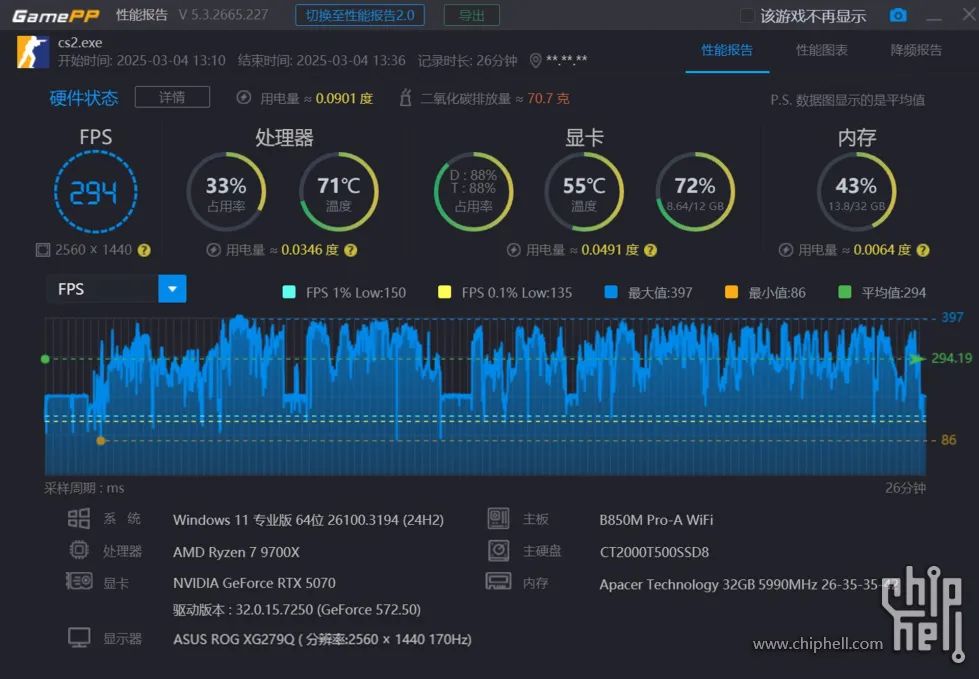Open the help icon beside 0.0491 度
This screenshot has width=979, height=679.
651,250
